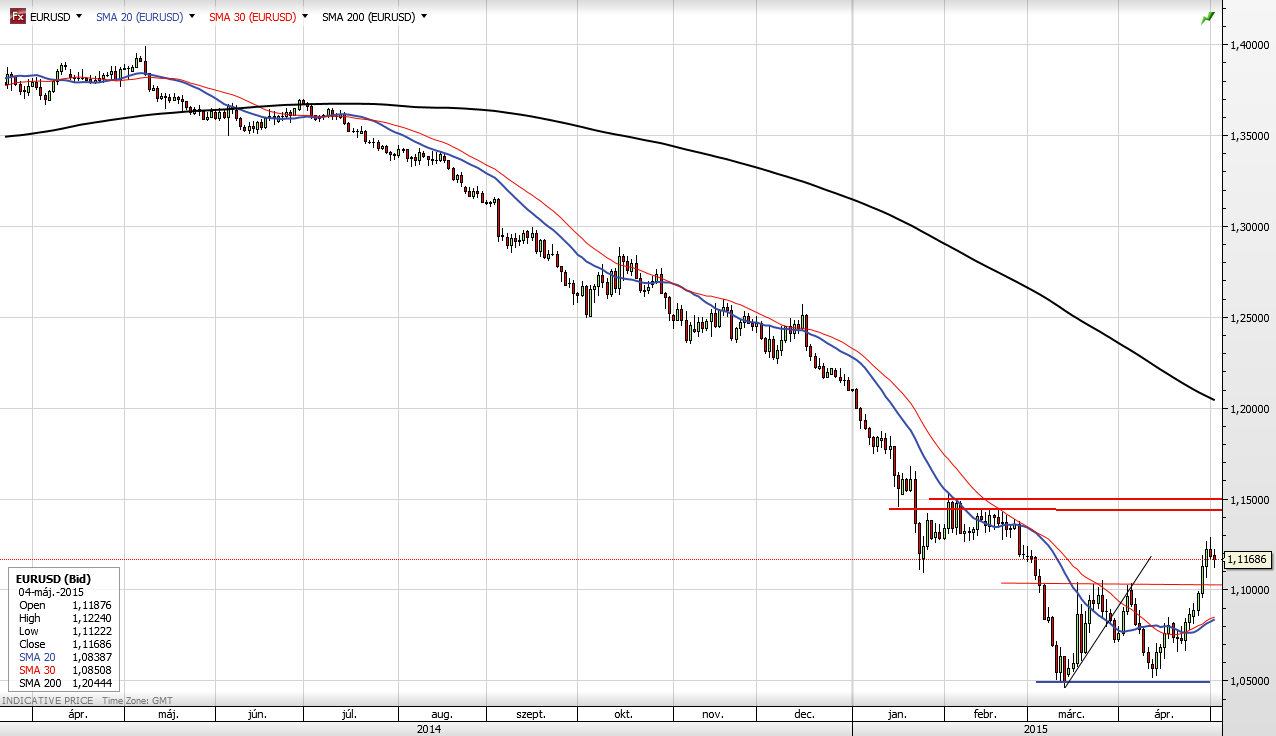
Task: Click the márc. month label on time axis
Action: 1071,715
